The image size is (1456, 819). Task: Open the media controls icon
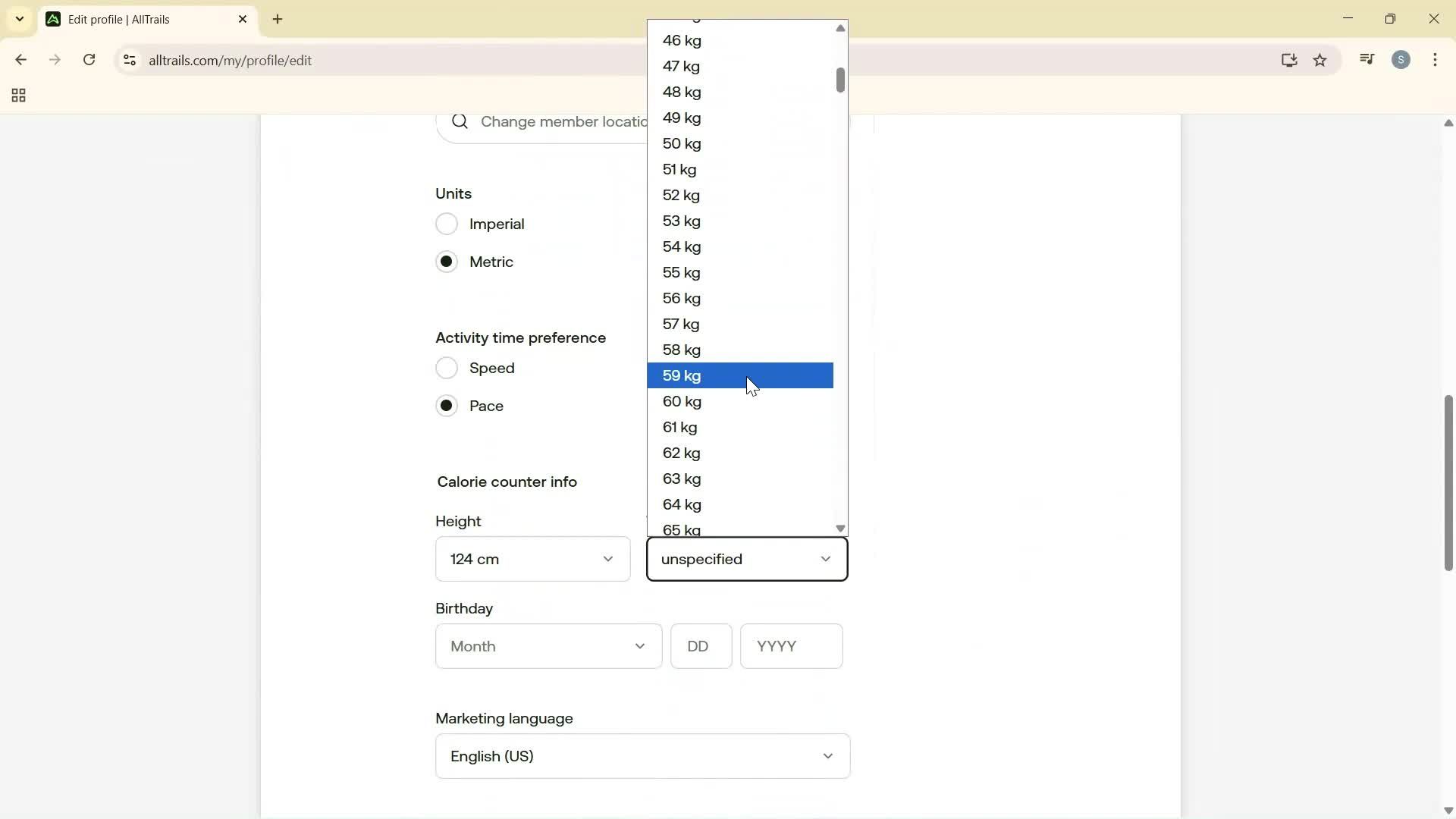1367,59
